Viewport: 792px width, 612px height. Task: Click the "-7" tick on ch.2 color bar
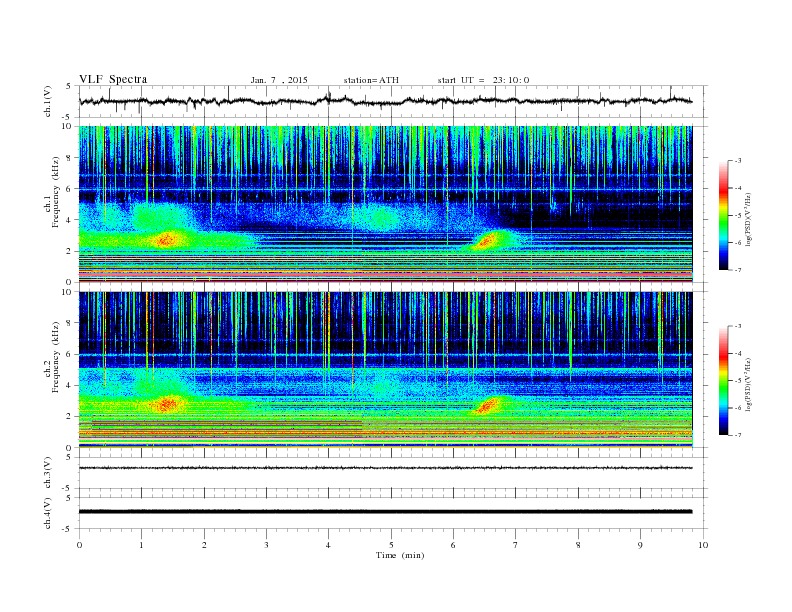[x=737, y=435]
